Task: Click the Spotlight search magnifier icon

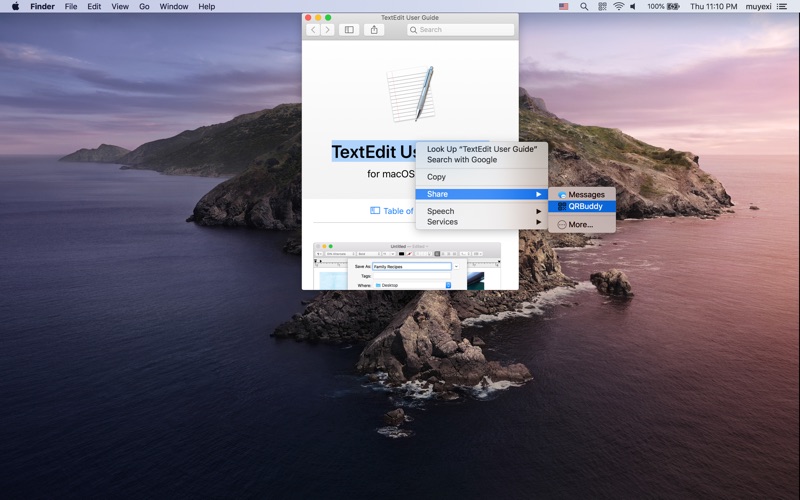Action: tap(584, 6)
